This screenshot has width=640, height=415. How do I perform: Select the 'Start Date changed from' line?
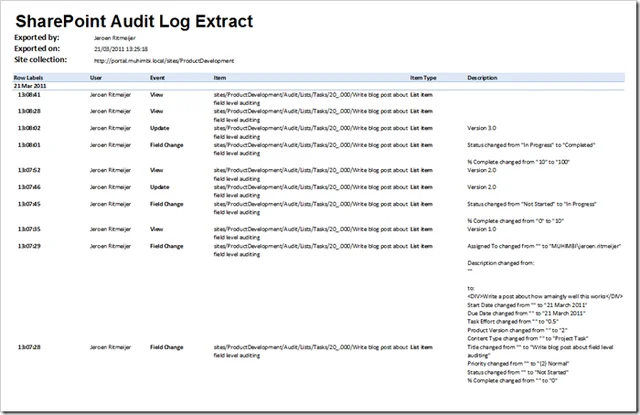(527, 305)
